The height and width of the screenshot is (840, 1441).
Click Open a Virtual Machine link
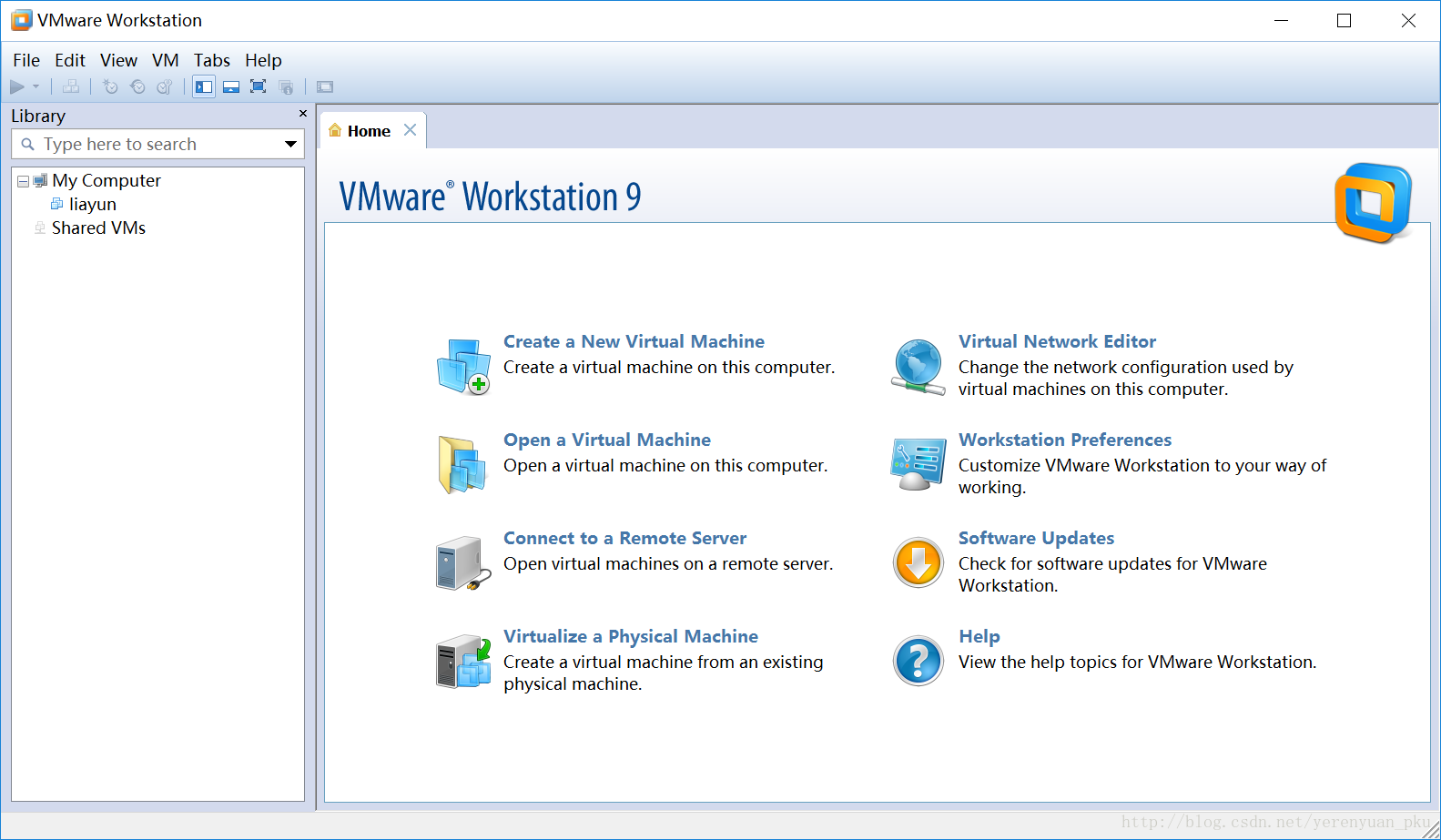(x=607, y=440)
